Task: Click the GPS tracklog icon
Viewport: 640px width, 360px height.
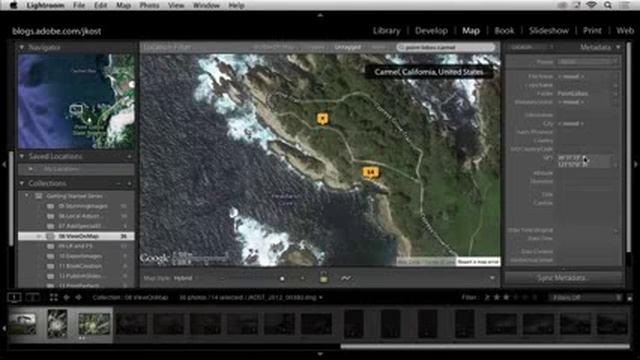Action: point(345,278)
